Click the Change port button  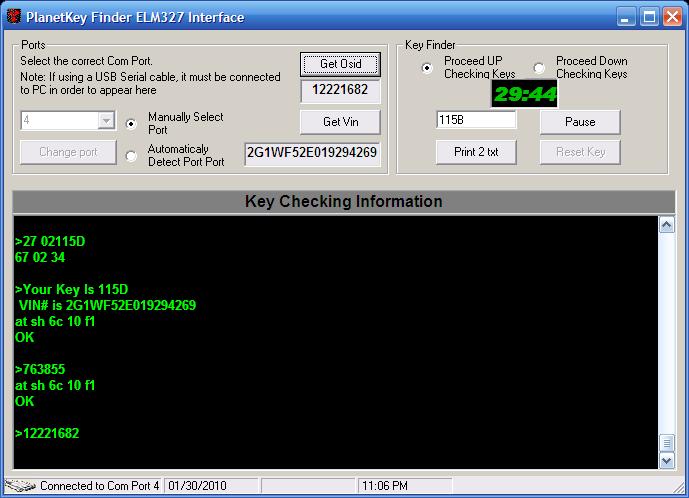click(68, 152)
